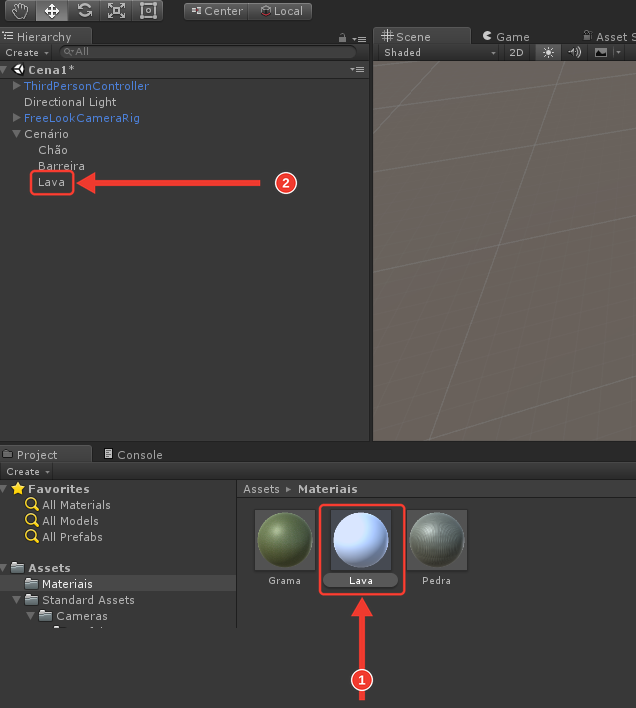Collapse the Cameras folder
Viewport: 636px width, 708px height.
[31, 616]
